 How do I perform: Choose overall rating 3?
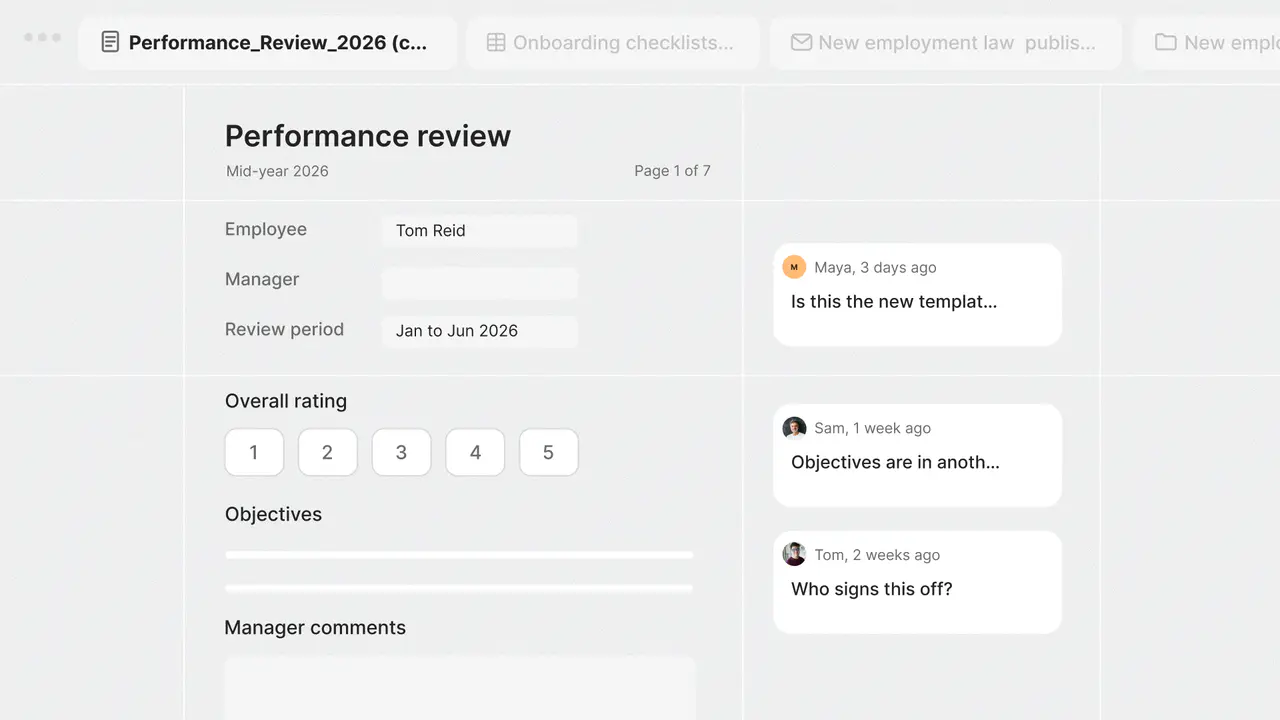point(401,452)
